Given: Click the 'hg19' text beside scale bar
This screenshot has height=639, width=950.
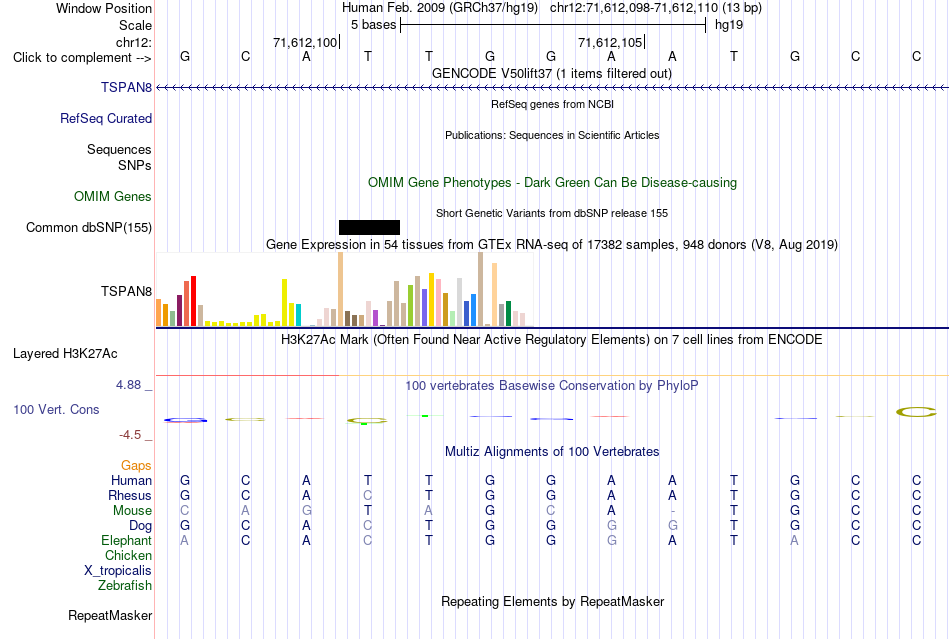Looking at the screenshot, I should [x=729, y=25].
